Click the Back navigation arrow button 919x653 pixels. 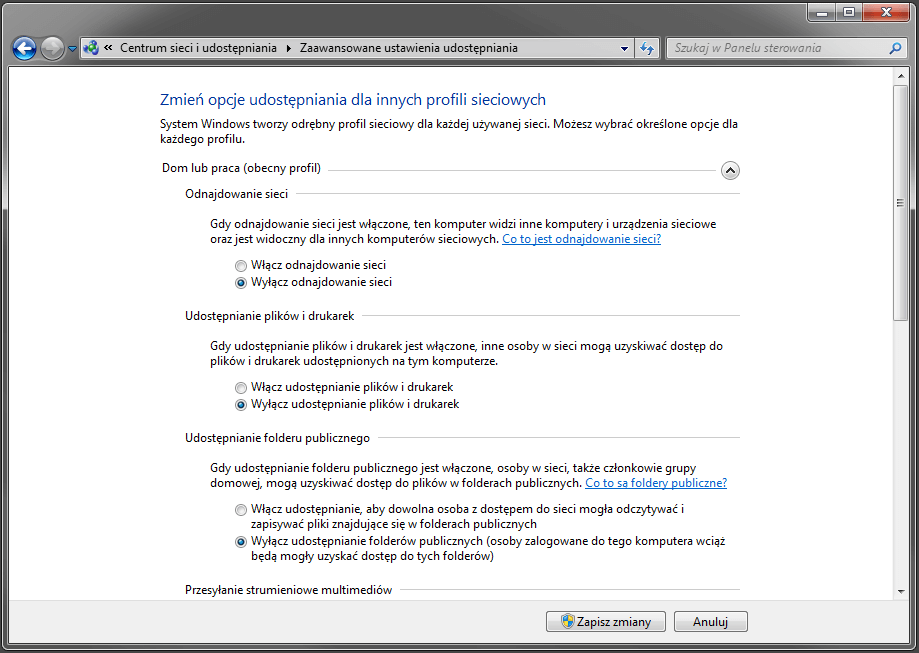(x=24, y=48)
